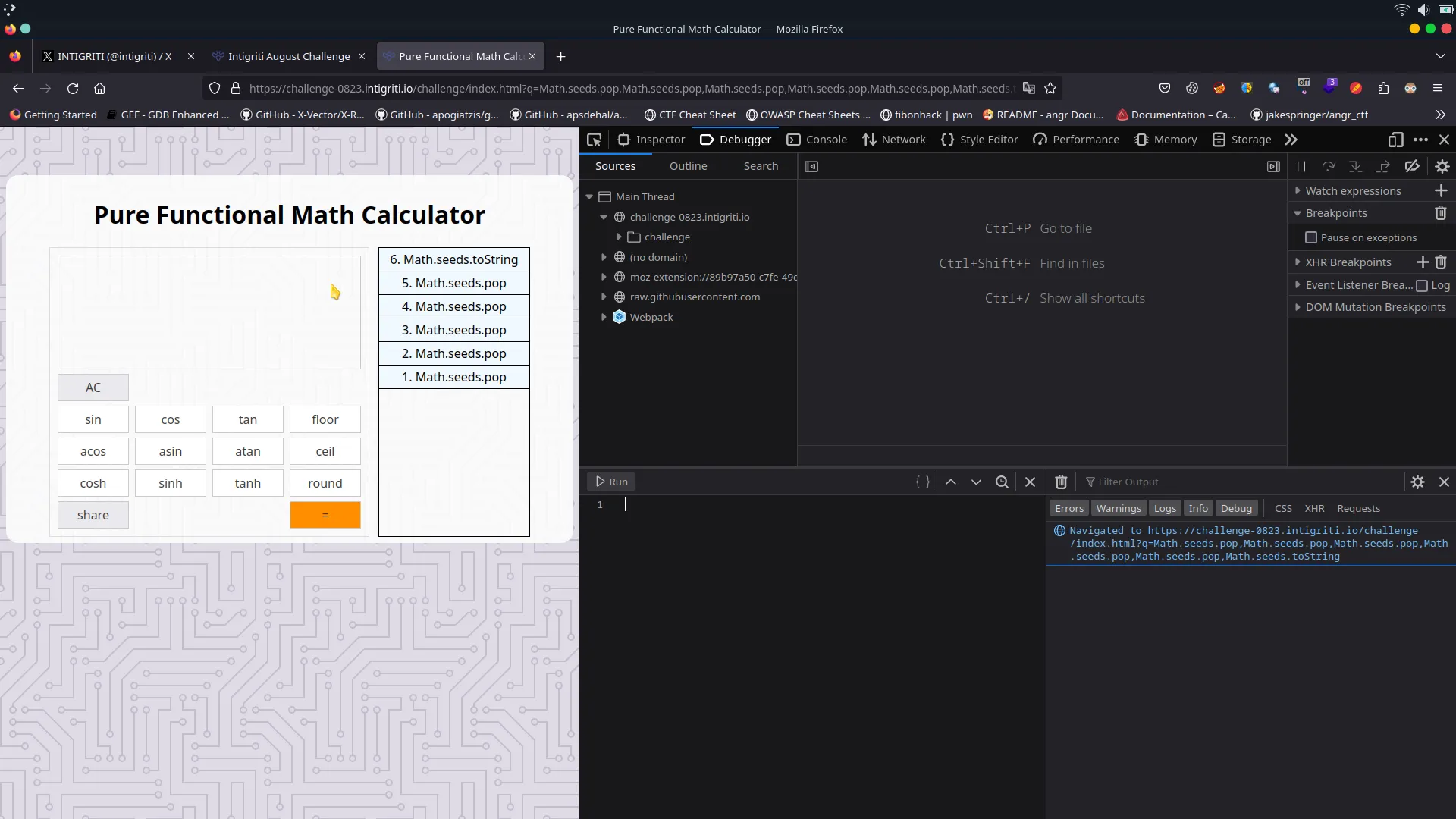Expand the Webpack source node

(x=604, y=318)
